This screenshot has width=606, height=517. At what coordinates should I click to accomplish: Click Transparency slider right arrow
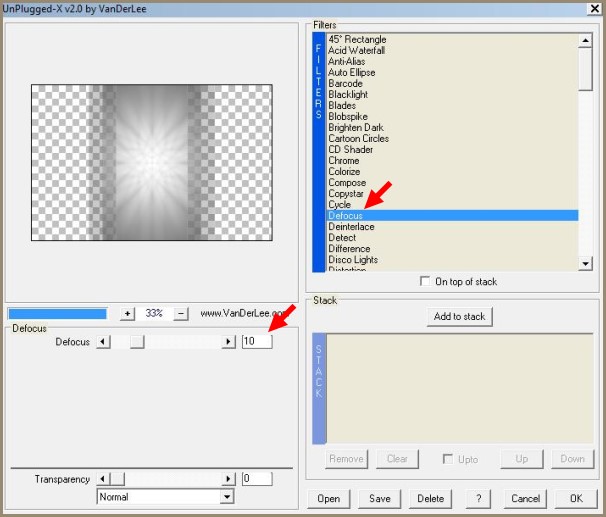pos(229,479)
